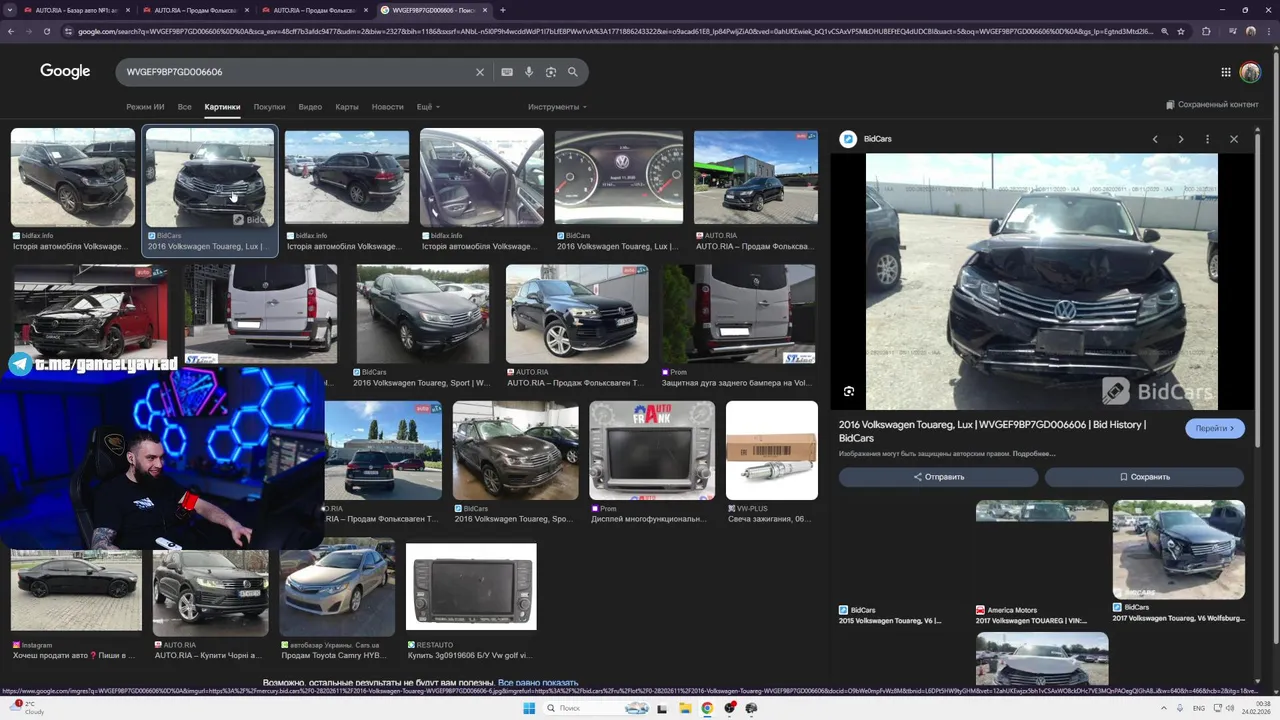1280x720 pixels.
Task: Open a new browser tab
Action: 502,10
